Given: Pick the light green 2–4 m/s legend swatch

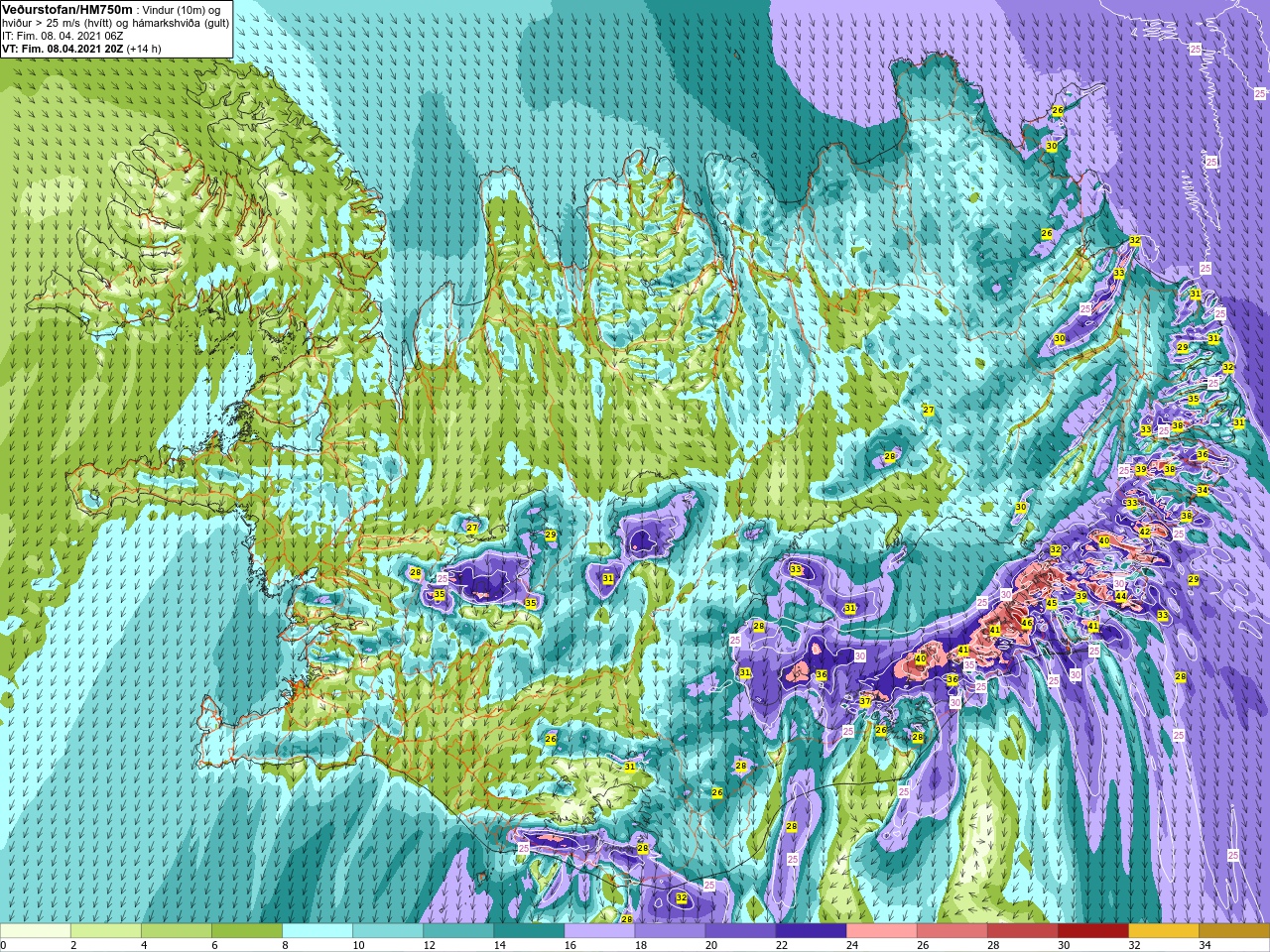Looking at the screenshot, I should (x=106, y=931).
